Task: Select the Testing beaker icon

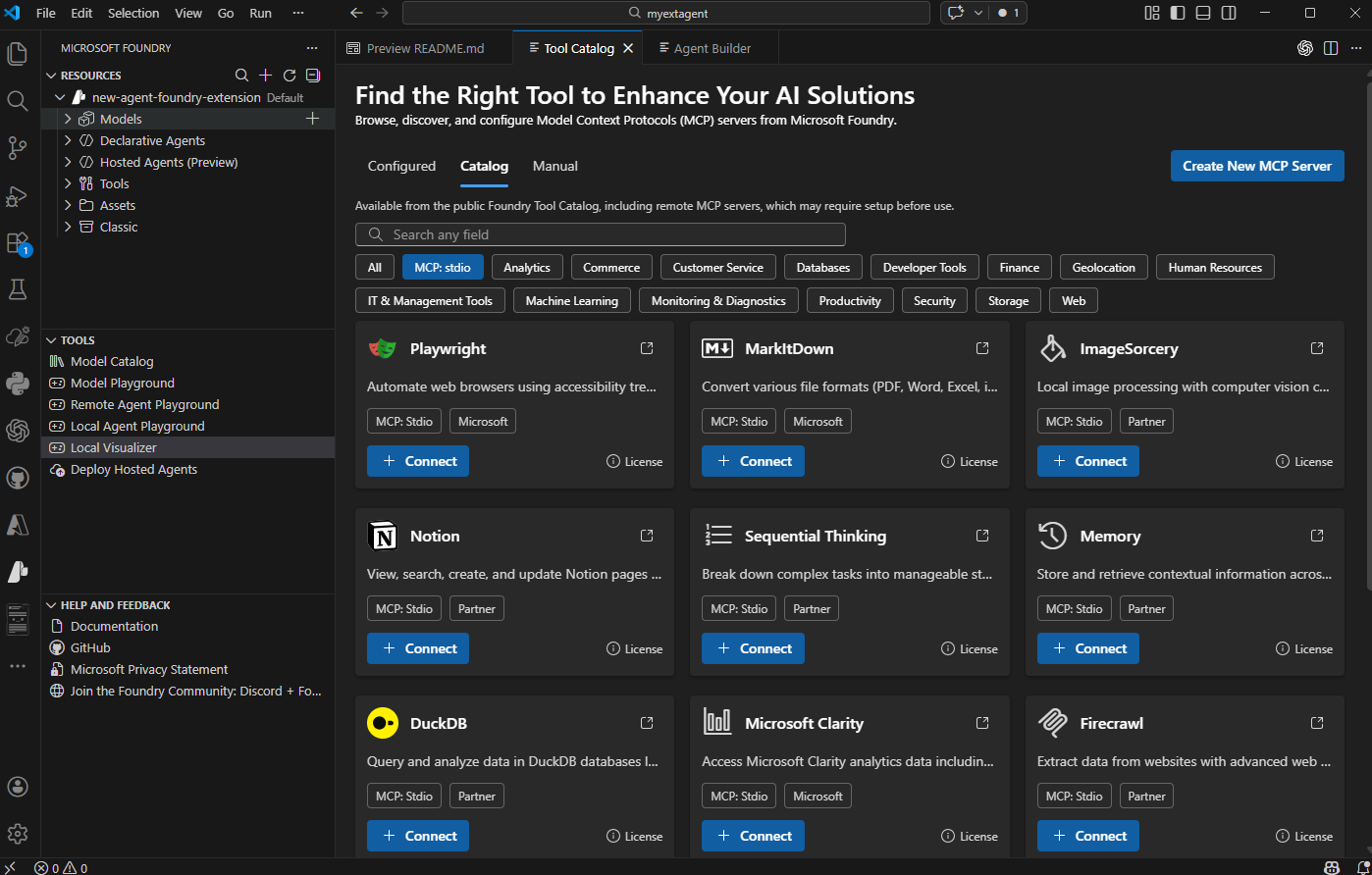Action: [x=17, y=288]
